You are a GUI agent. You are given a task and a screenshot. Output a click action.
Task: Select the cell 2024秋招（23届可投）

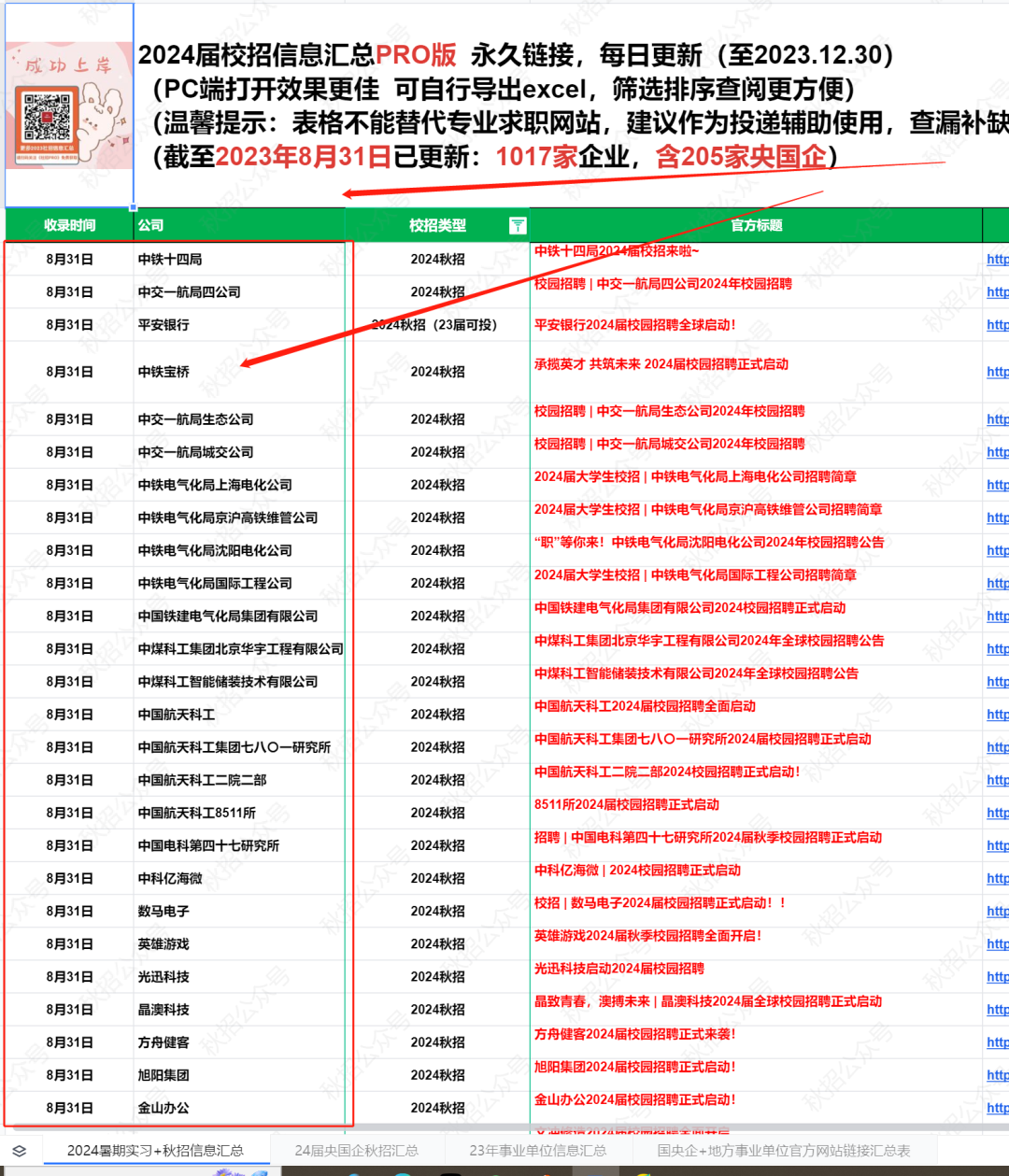pyautogui.click(x=437, y=325)
